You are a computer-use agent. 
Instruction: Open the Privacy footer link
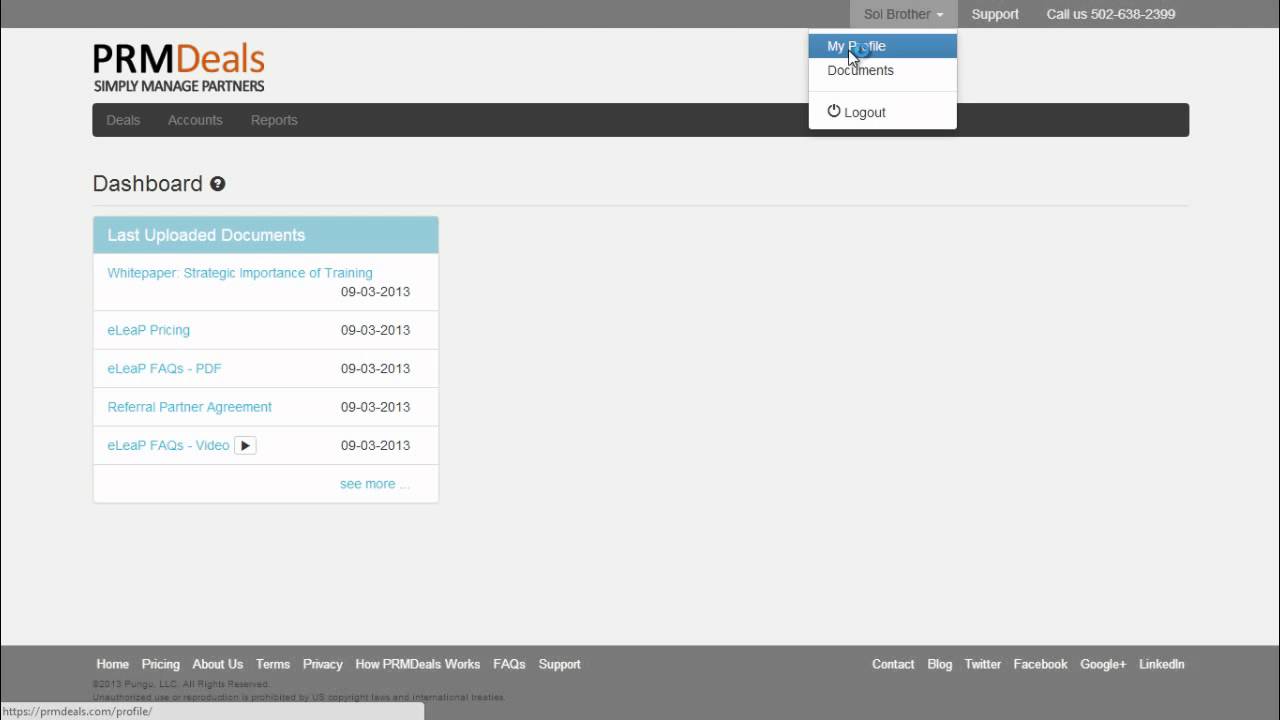click(x=323, y=664)
